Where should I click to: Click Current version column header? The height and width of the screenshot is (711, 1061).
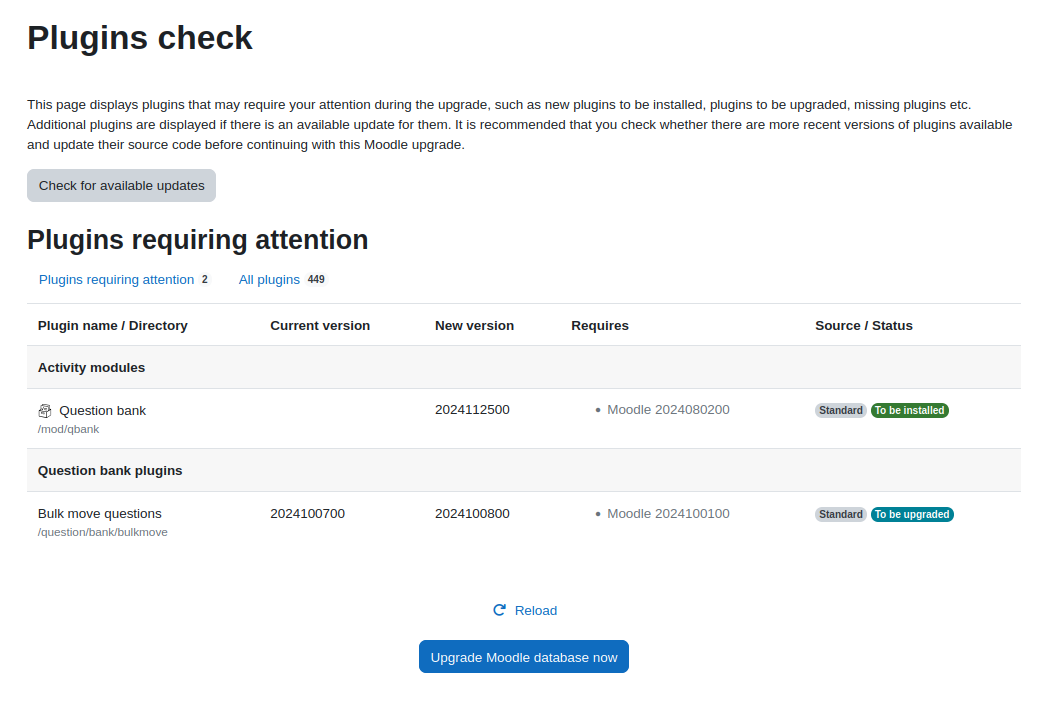coord(320,325)
